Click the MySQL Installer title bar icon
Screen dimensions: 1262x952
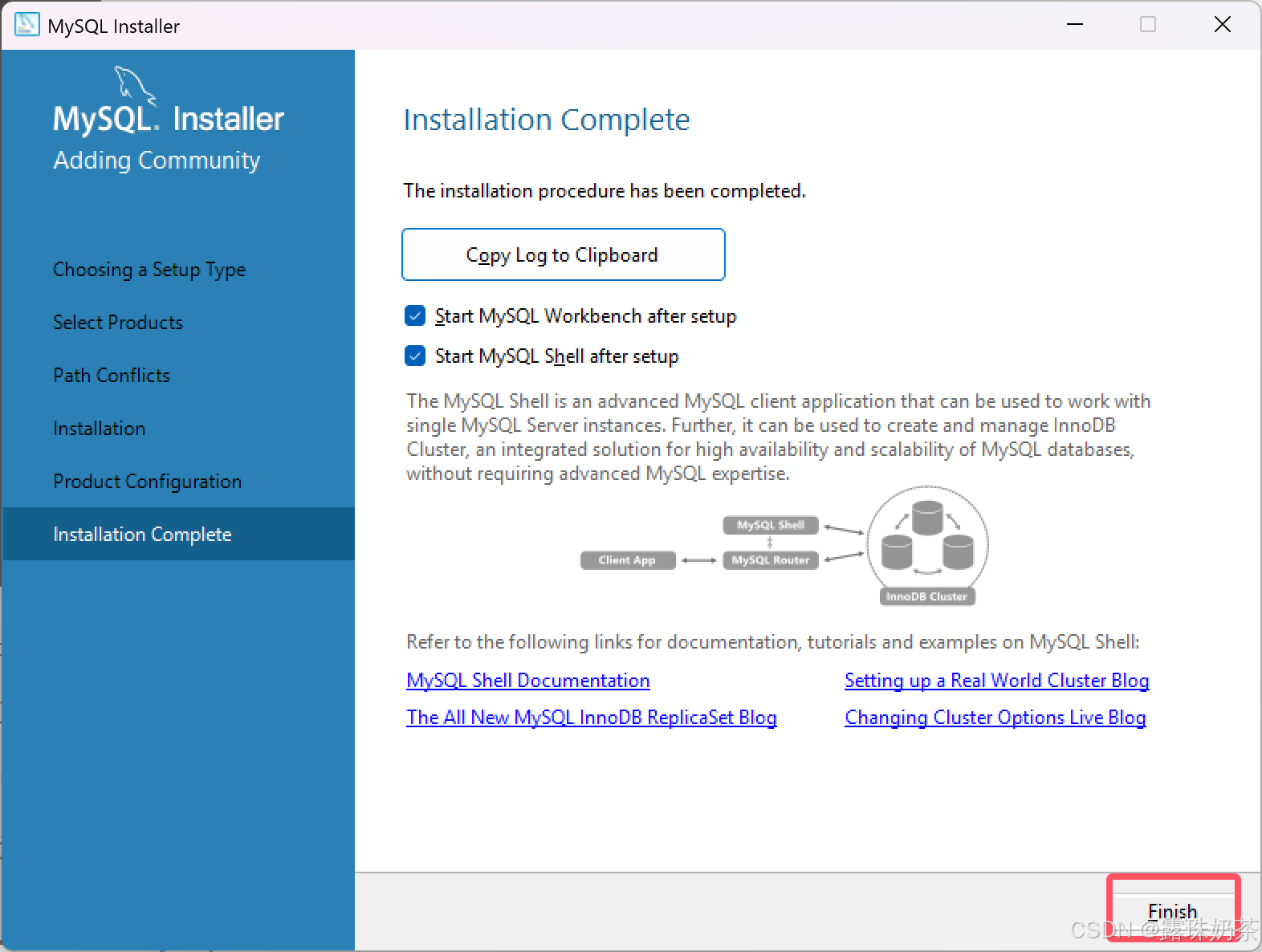(26, 25)
